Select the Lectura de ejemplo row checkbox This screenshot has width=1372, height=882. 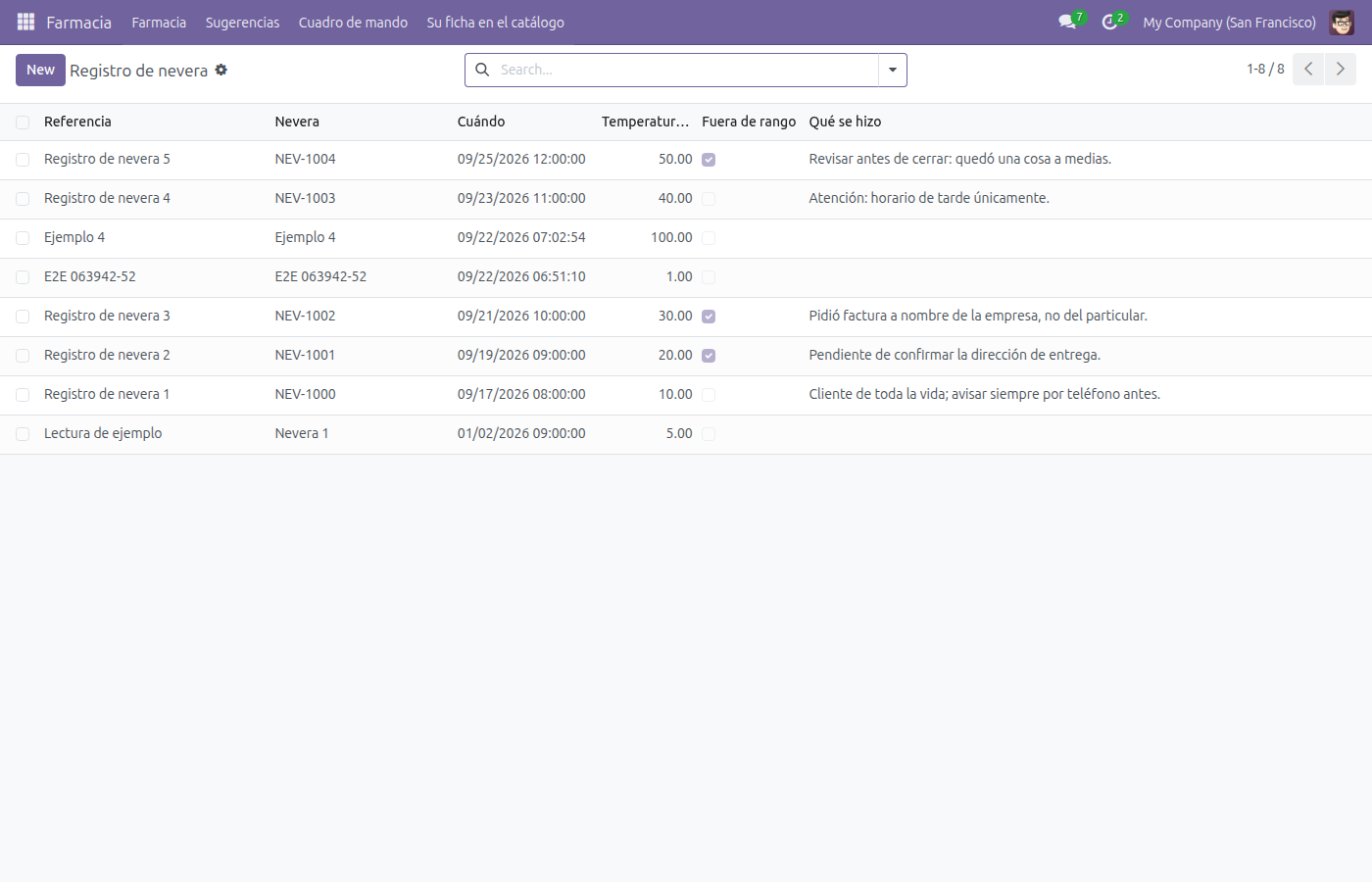23,434
